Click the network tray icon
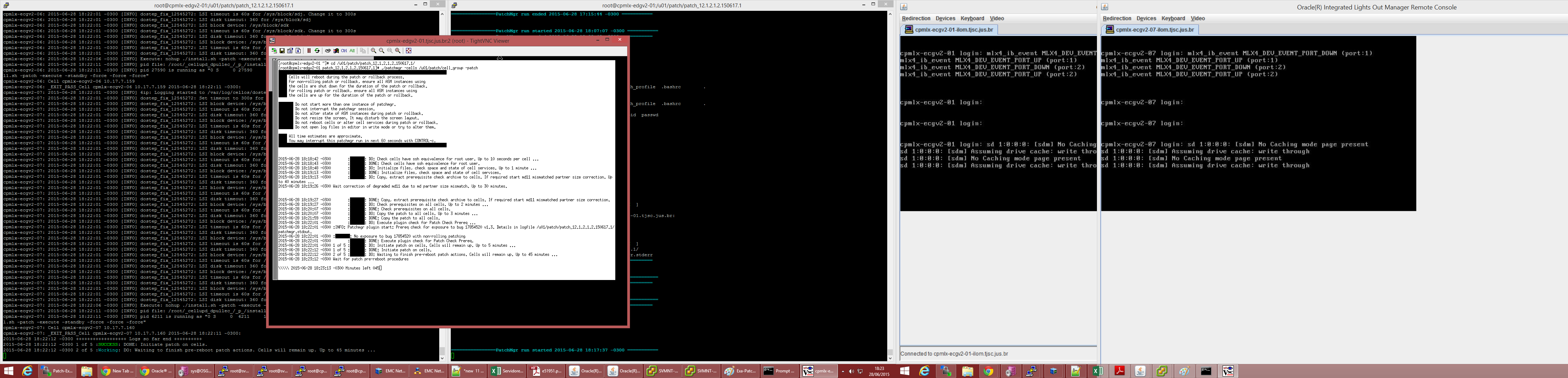1568x378 pixels. pyautogui.click(x=860, y=371)
